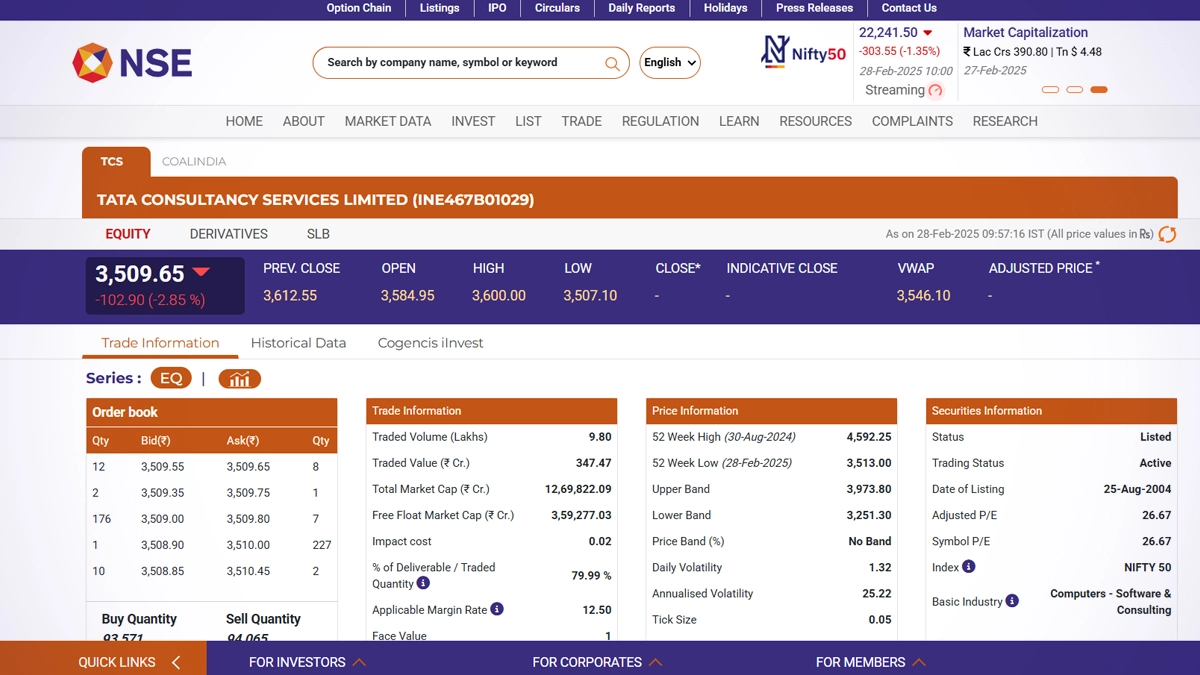Open the Derivatives tab
Image resolution: width=1200 pixels, height=675 pixels.
pyautogui.click(x=229, y=234)
